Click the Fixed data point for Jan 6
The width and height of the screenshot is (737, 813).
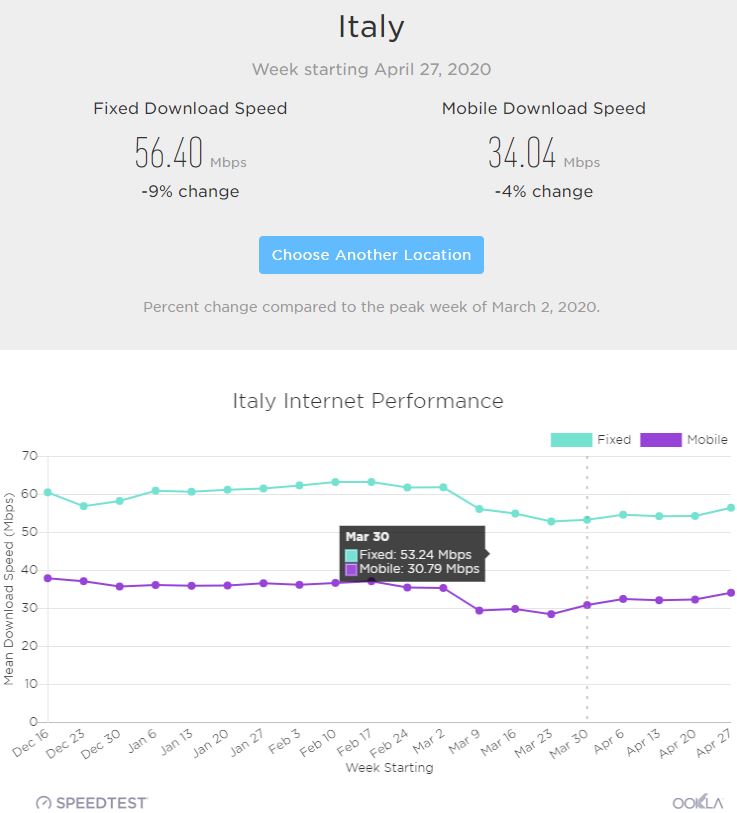click(x=155, y=491)
